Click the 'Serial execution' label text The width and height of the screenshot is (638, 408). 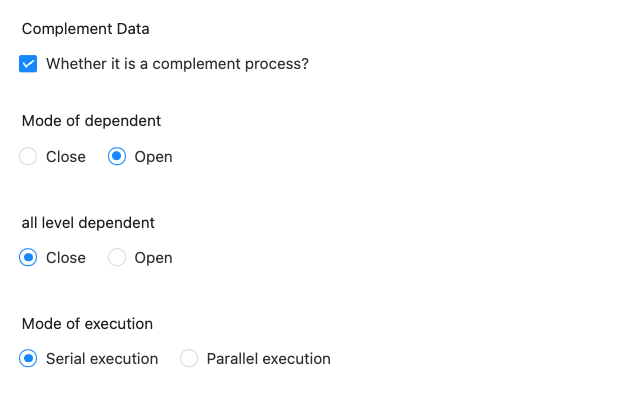[102, 359]
